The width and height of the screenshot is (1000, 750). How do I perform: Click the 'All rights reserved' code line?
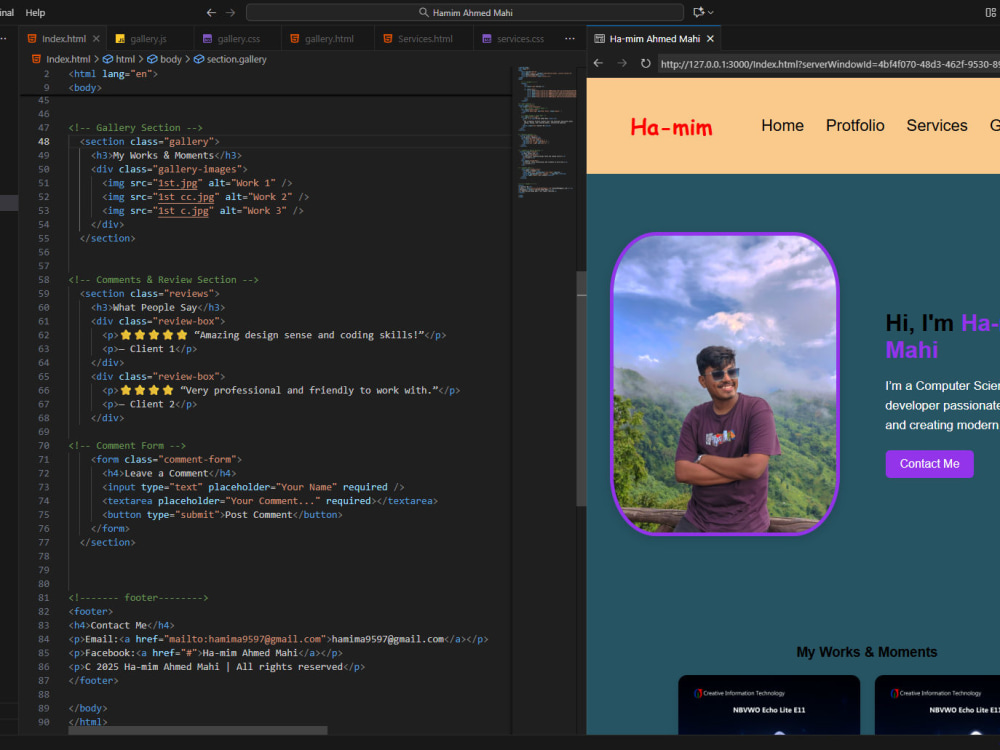coord(216,667)
